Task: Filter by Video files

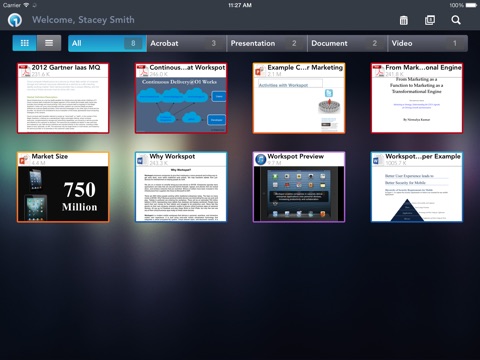Action: pos(428,43)
